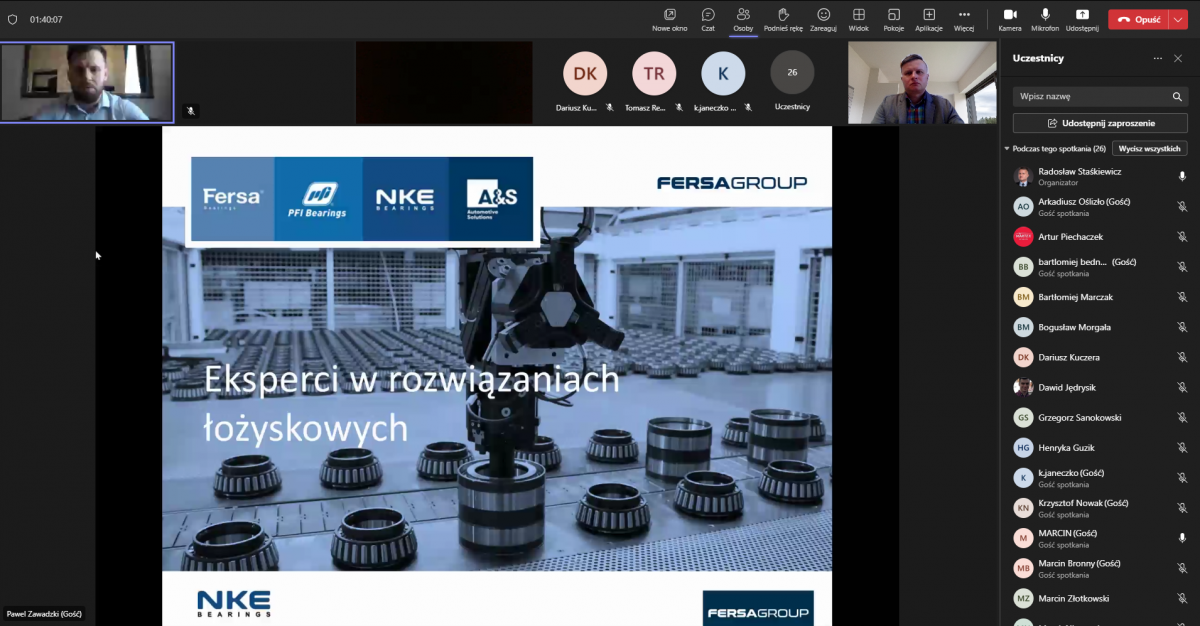Toggle the Kamera camera on or off

click(1010, 19)
